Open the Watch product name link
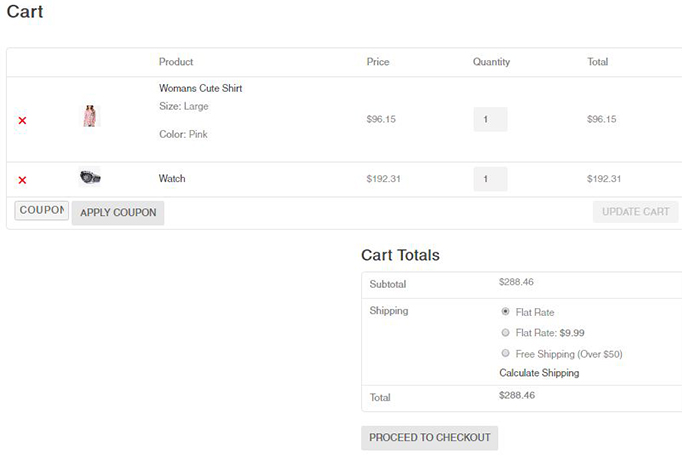 point(172,179)
